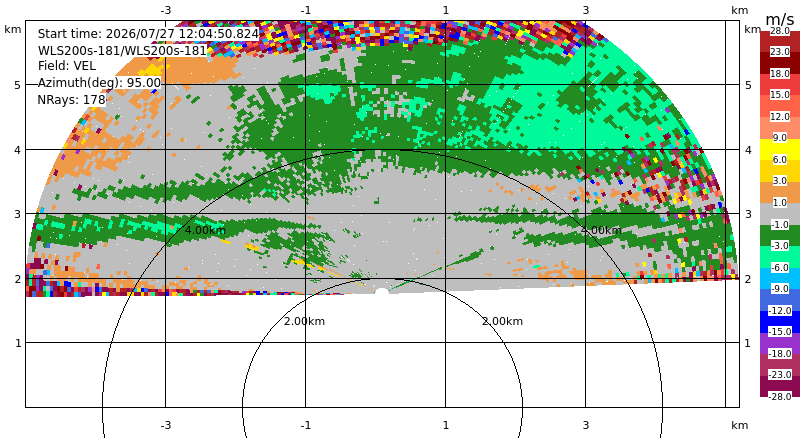Click the 28.0 color bar label
This screenshot has height=438, width=800.
click(780, 31)
